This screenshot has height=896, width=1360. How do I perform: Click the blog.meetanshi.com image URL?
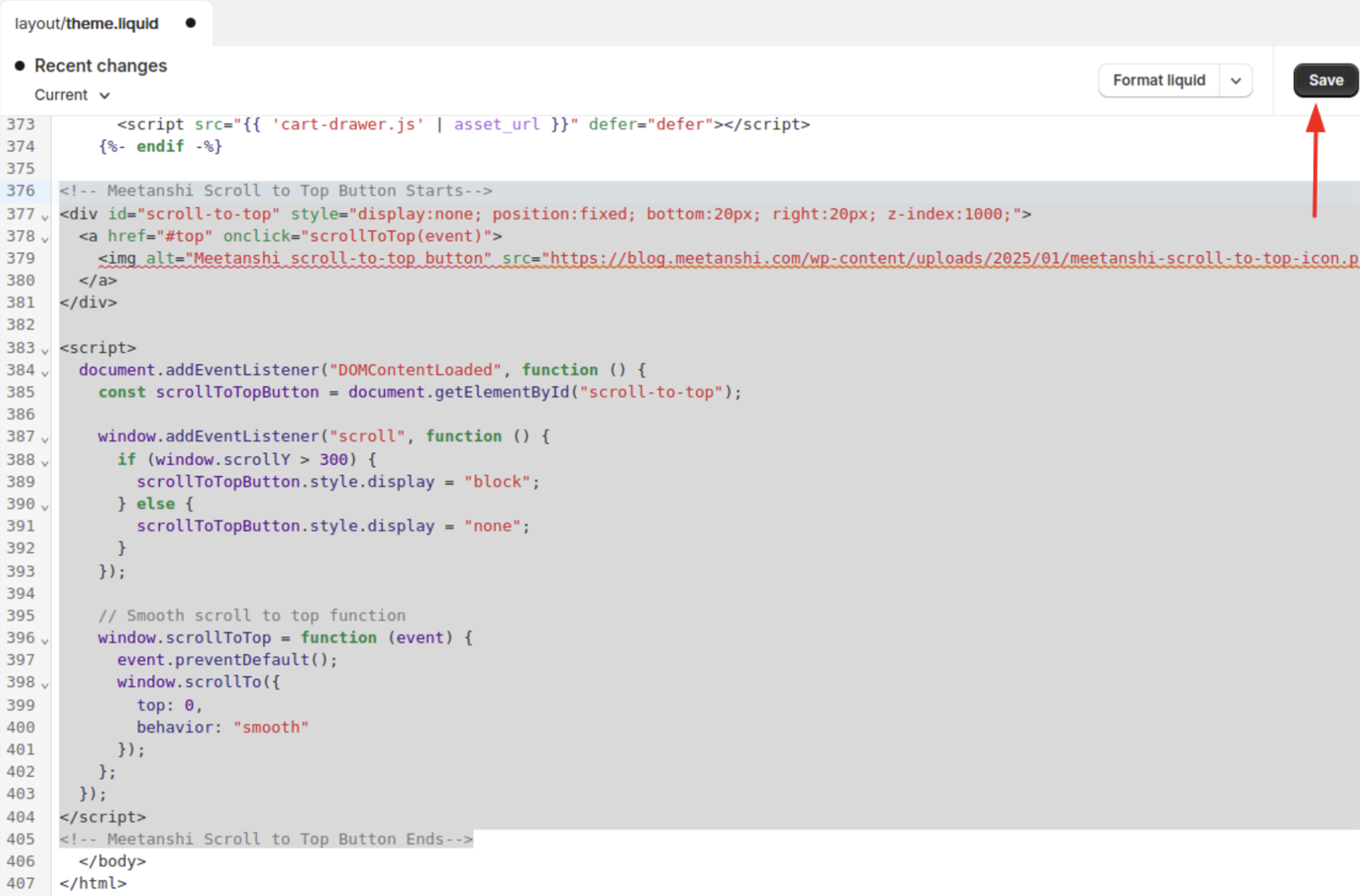coord(950,258)
